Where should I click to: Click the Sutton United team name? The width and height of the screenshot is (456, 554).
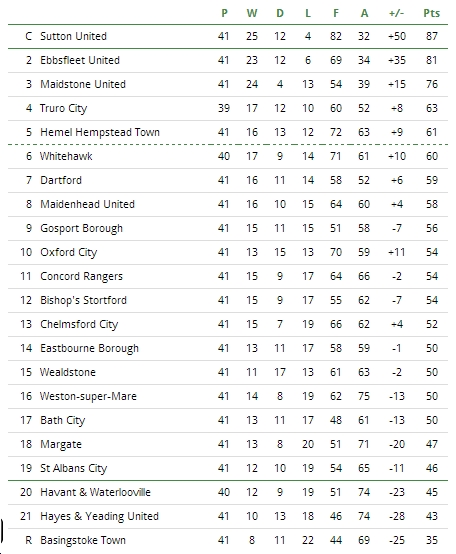pos(73,36)
